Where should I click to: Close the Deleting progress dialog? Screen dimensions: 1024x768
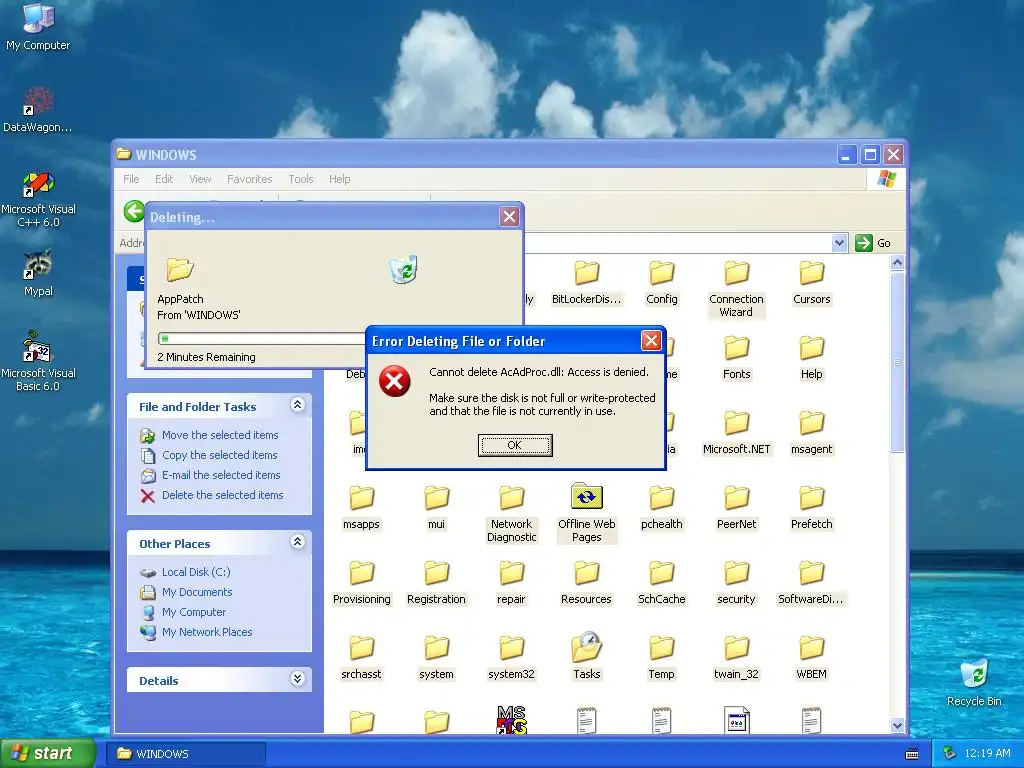point(509,216)
